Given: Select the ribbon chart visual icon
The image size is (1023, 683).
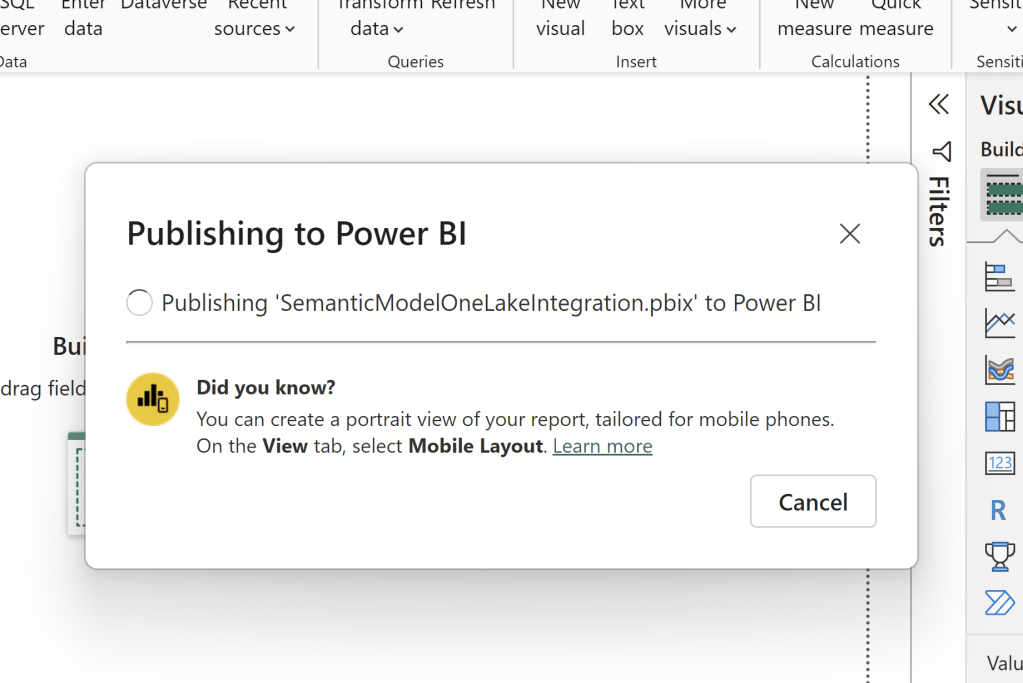Looking at the screenshot, I should [x=999, y=370].
